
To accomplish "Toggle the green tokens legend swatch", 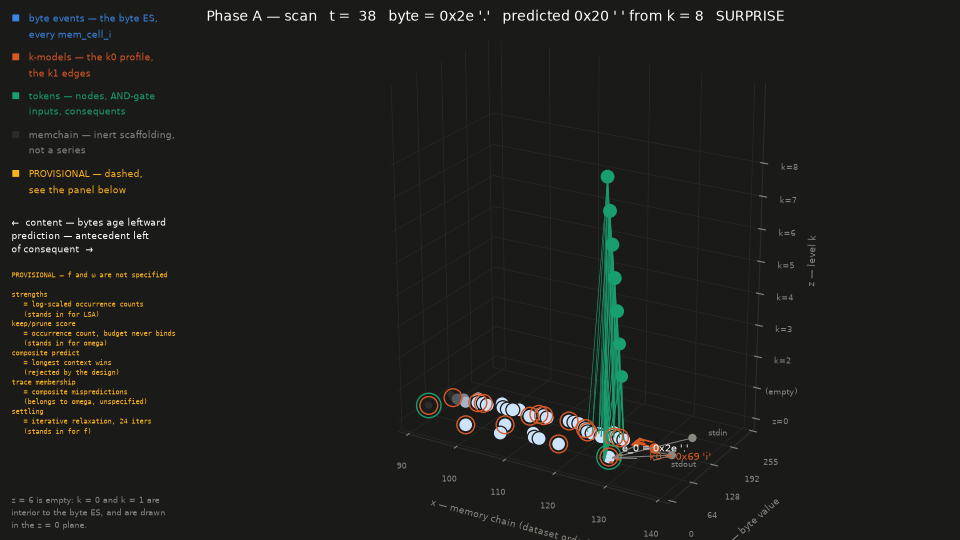I will (16, 96).
